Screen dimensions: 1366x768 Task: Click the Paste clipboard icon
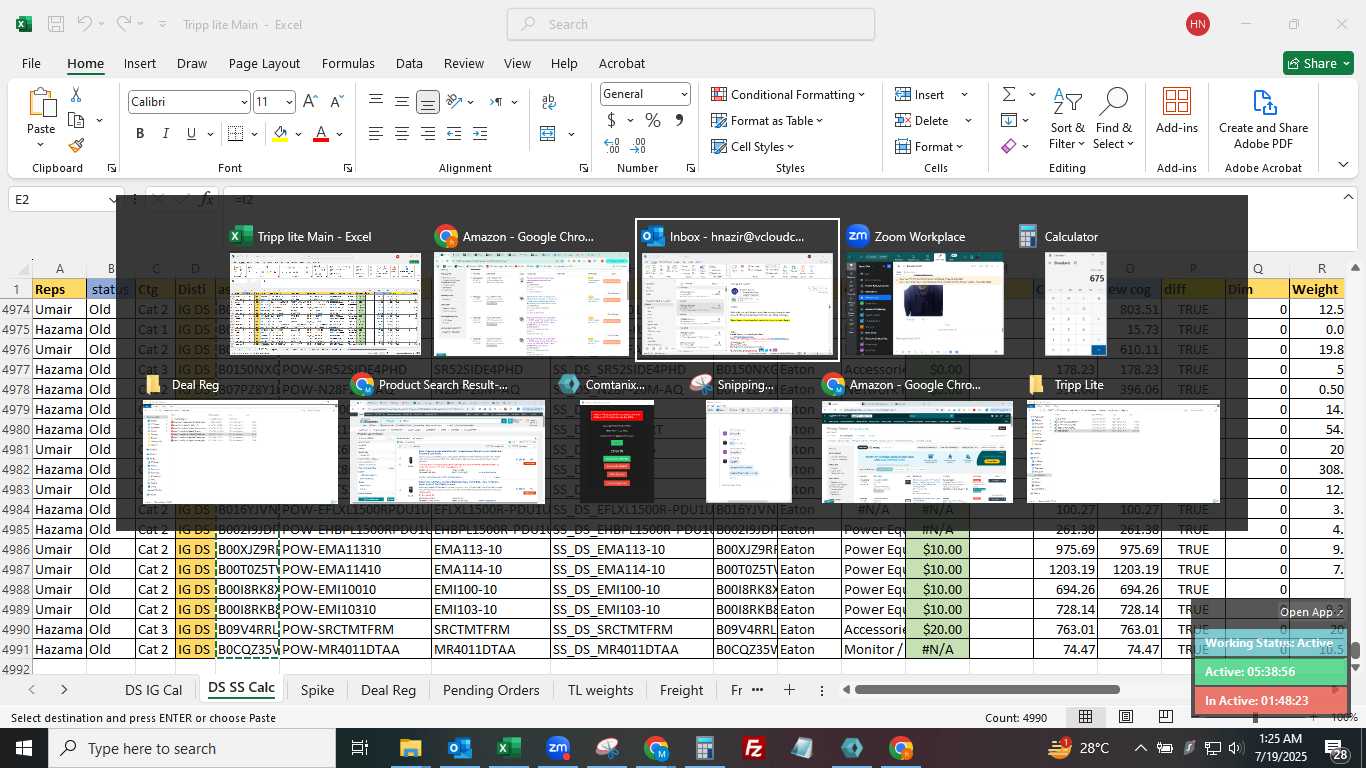click(41, 103)
